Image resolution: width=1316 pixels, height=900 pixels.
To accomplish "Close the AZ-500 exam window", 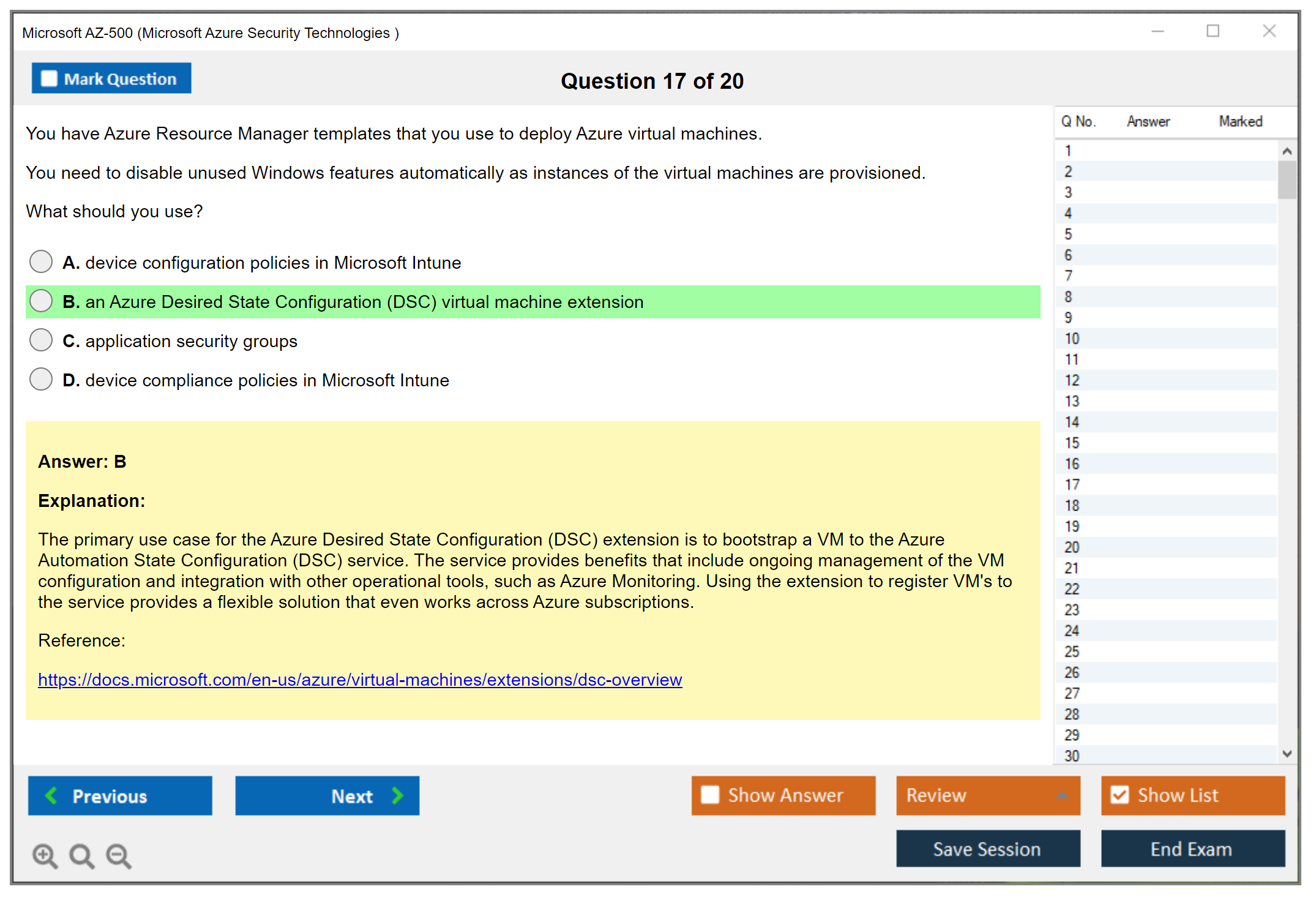I will click(x=1269, y=31).
